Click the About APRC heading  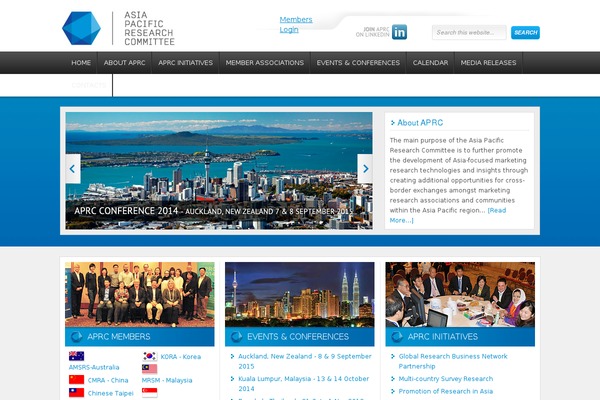click(420, 123)
